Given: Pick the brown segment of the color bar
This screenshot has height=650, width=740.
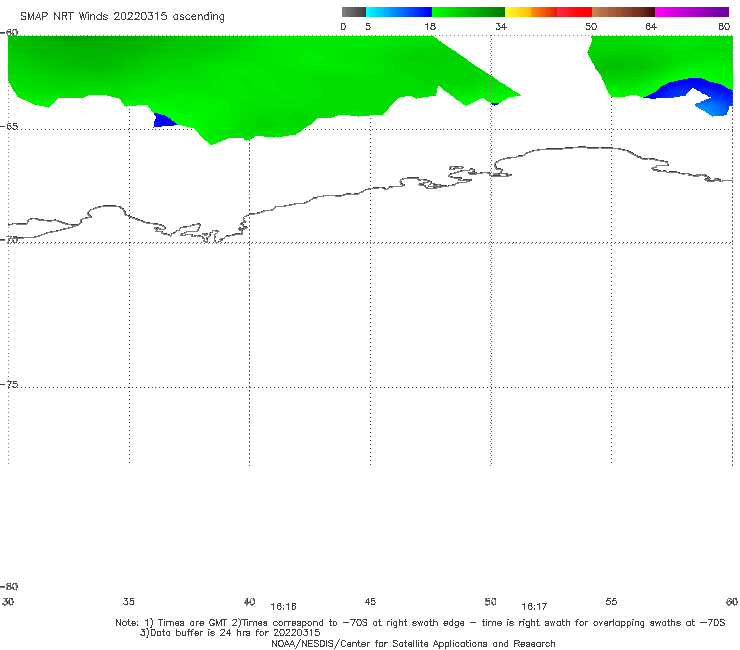Looking at the screenshot, I should (623, 12).
